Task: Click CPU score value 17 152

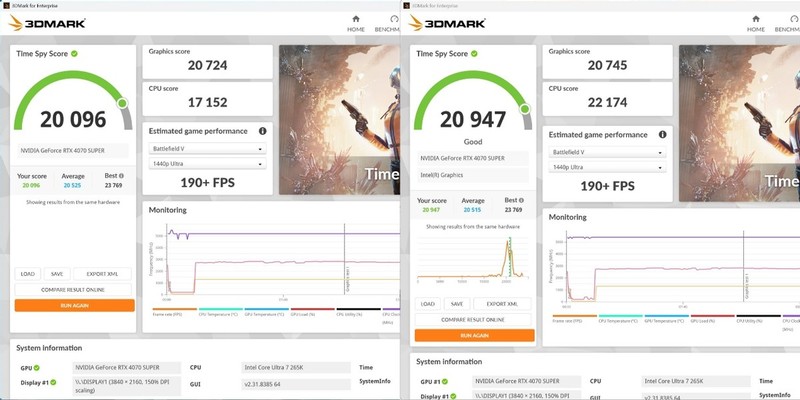Action: point(208,102)
